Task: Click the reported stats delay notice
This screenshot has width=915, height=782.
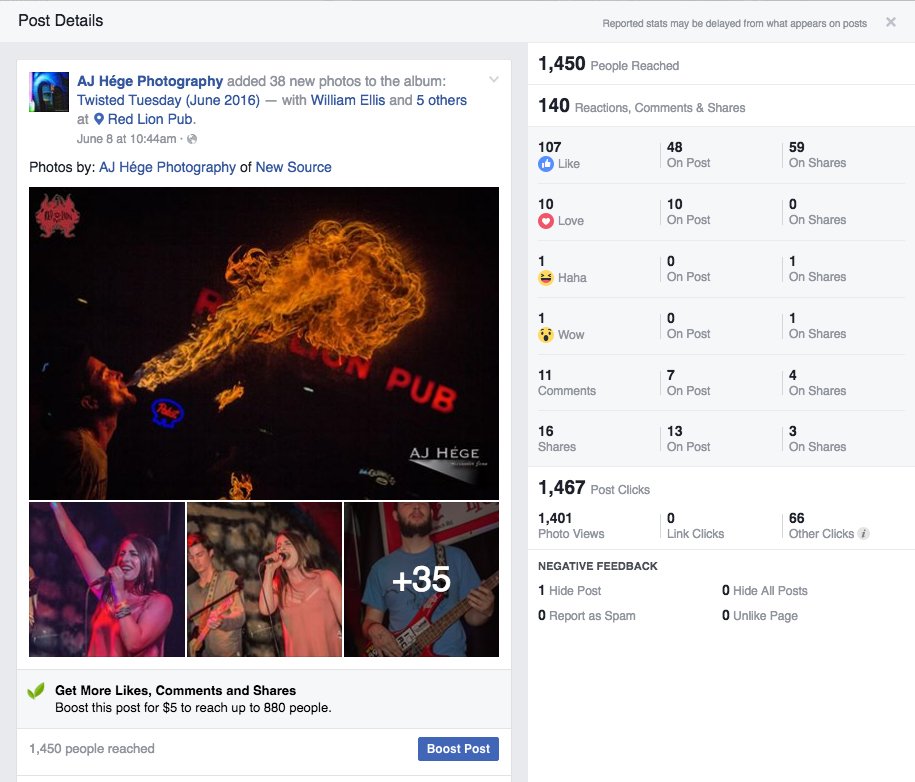Action: pyautogui.click(x=735, y=23)
